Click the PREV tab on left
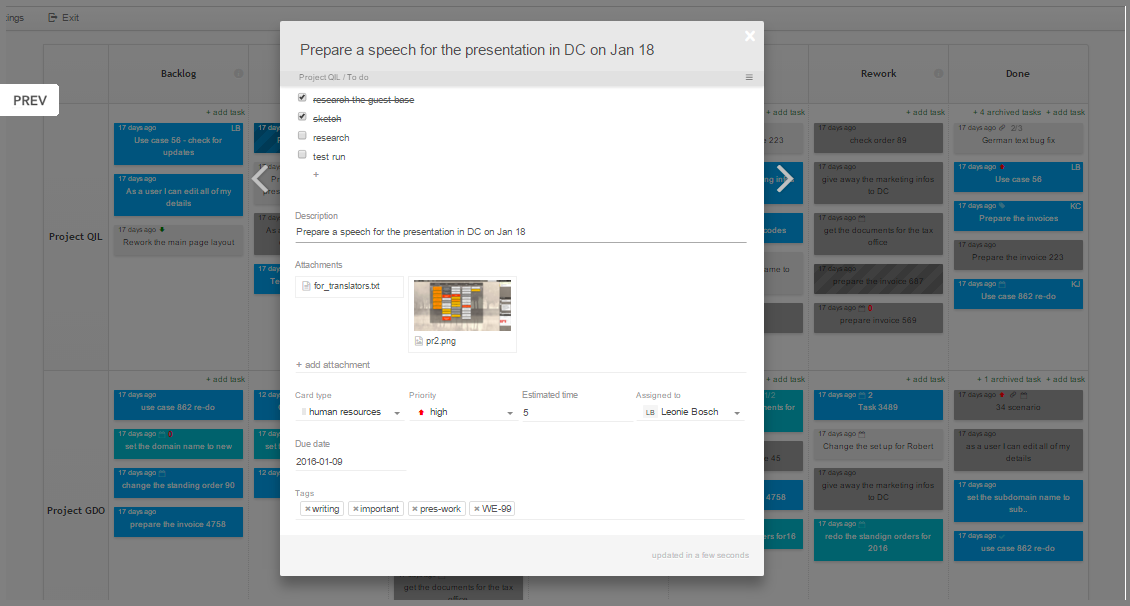 coord(30,101)
